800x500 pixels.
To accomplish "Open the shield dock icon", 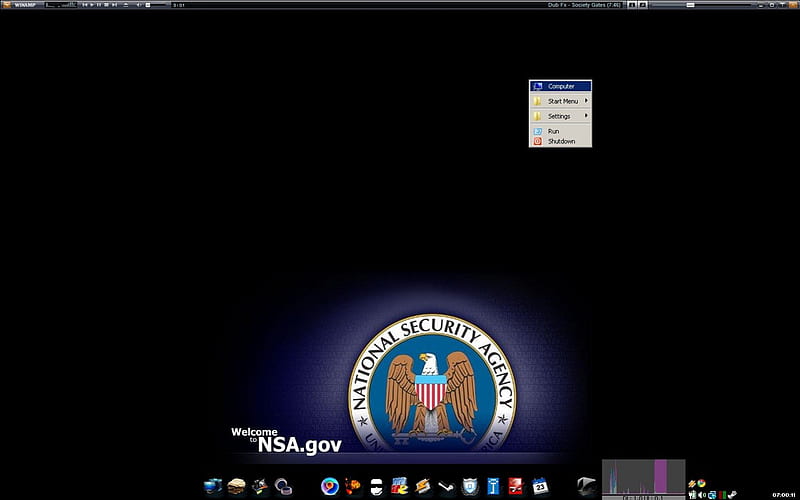I will click(470, 486).
